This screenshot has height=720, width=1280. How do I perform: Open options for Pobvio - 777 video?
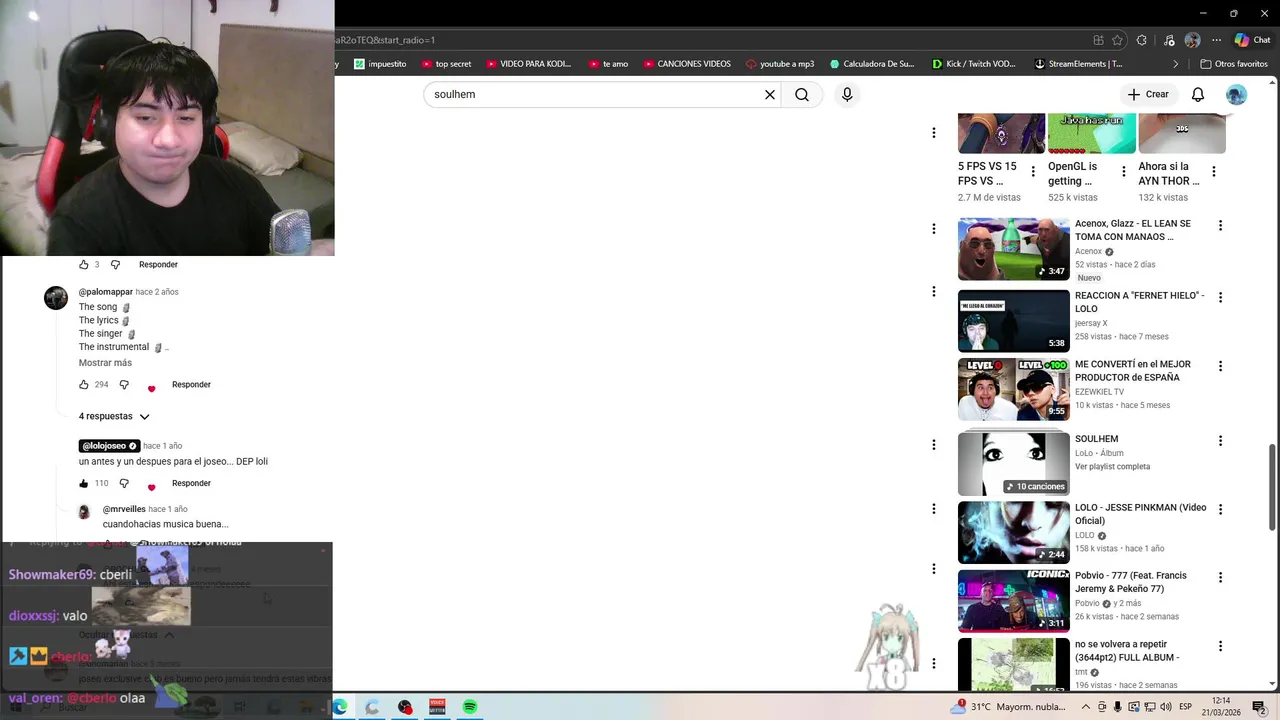coord(1220,578)
